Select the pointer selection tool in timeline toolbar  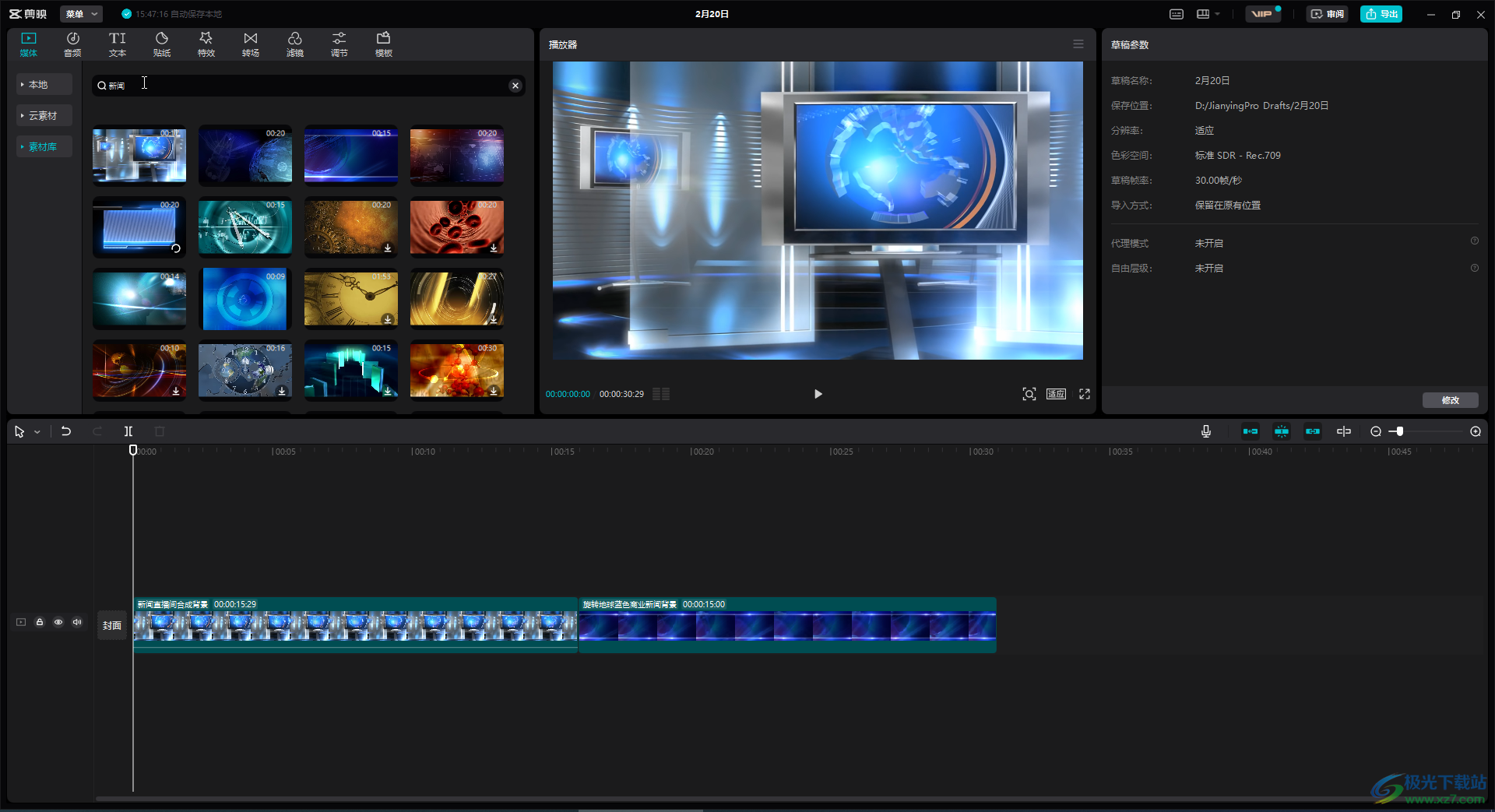(x=19, y=431)
